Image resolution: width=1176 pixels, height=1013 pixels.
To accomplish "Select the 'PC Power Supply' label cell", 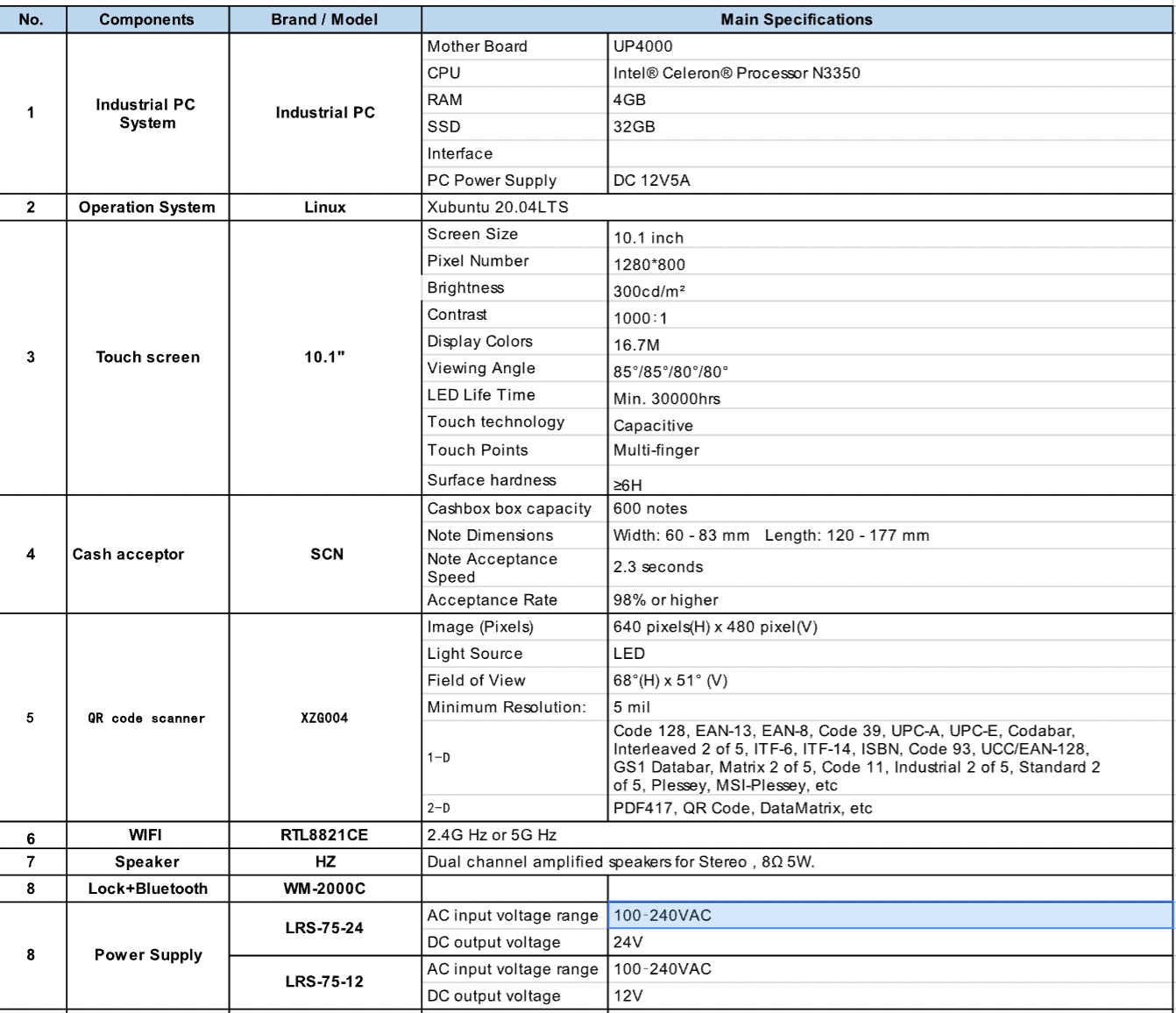I will pos(515,181).
